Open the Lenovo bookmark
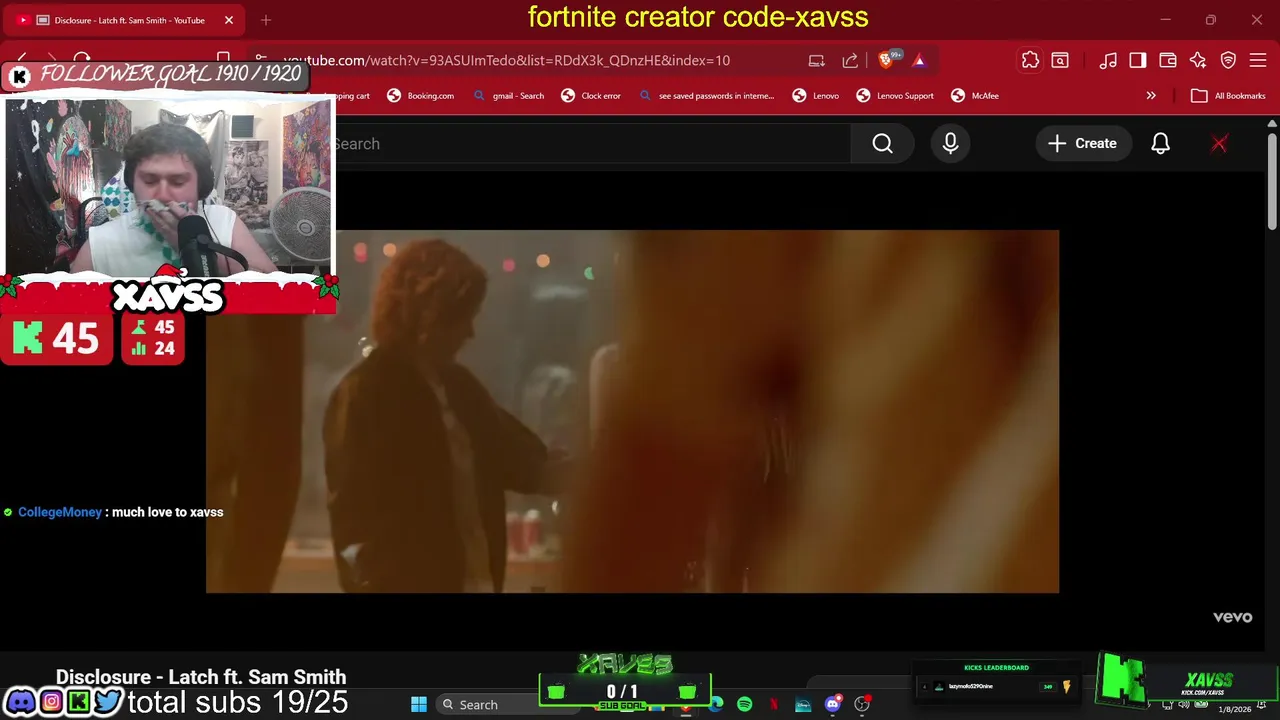 (816, 96)
